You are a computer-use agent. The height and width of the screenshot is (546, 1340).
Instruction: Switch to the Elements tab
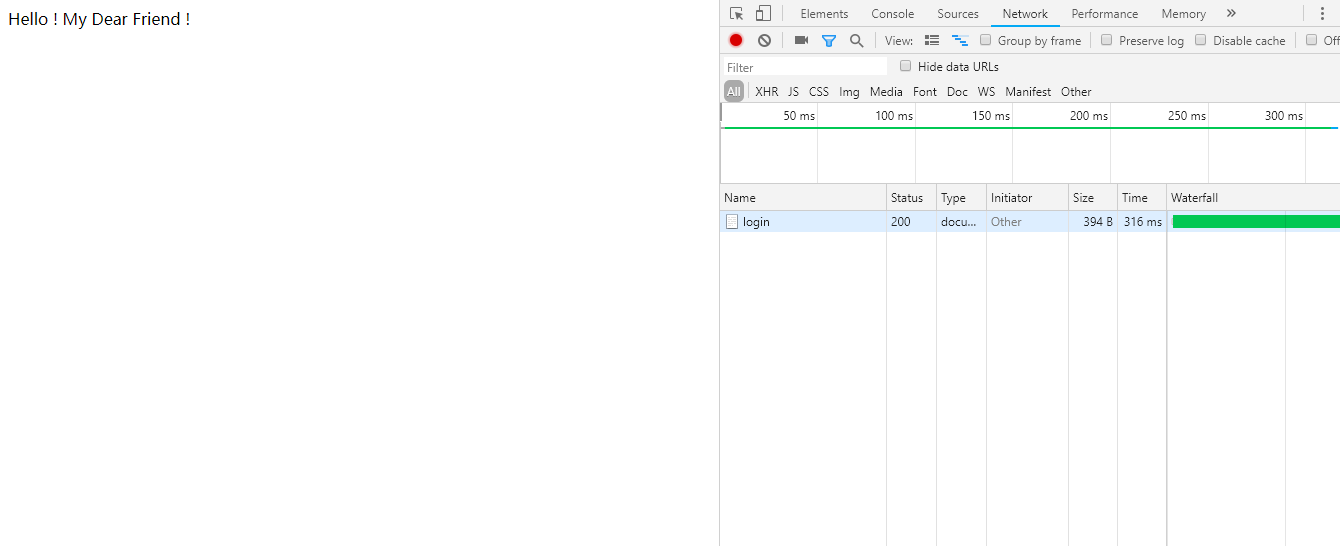click(824, 14)
